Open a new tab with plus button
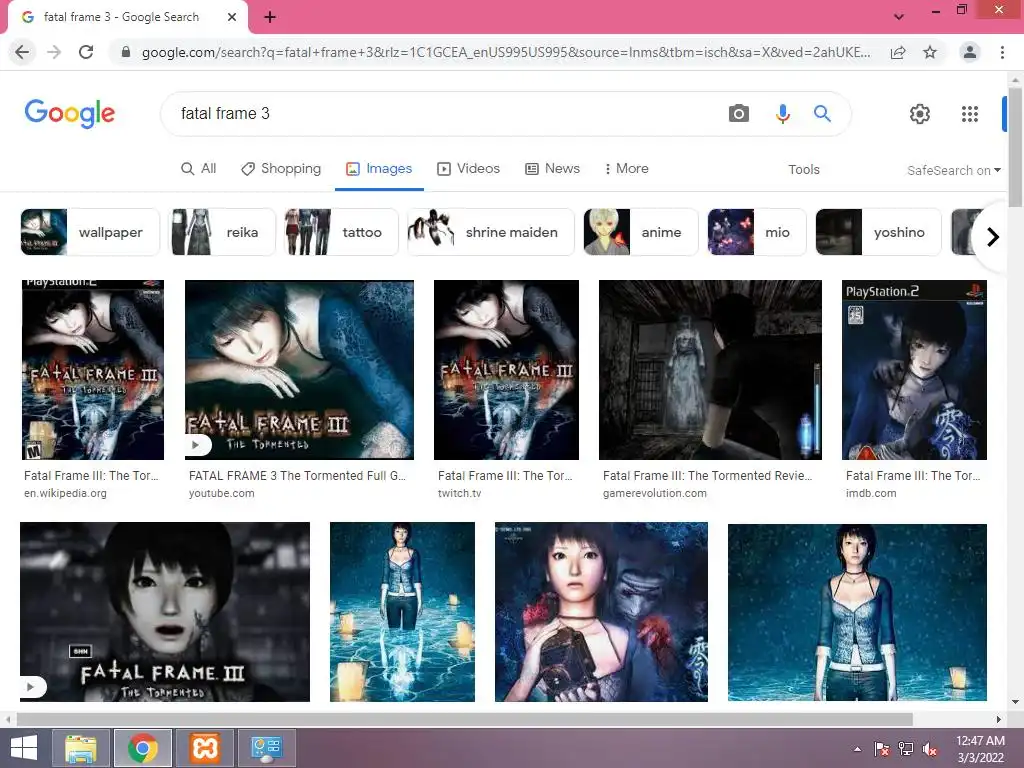1024x768 pixels. coord(270,18)
